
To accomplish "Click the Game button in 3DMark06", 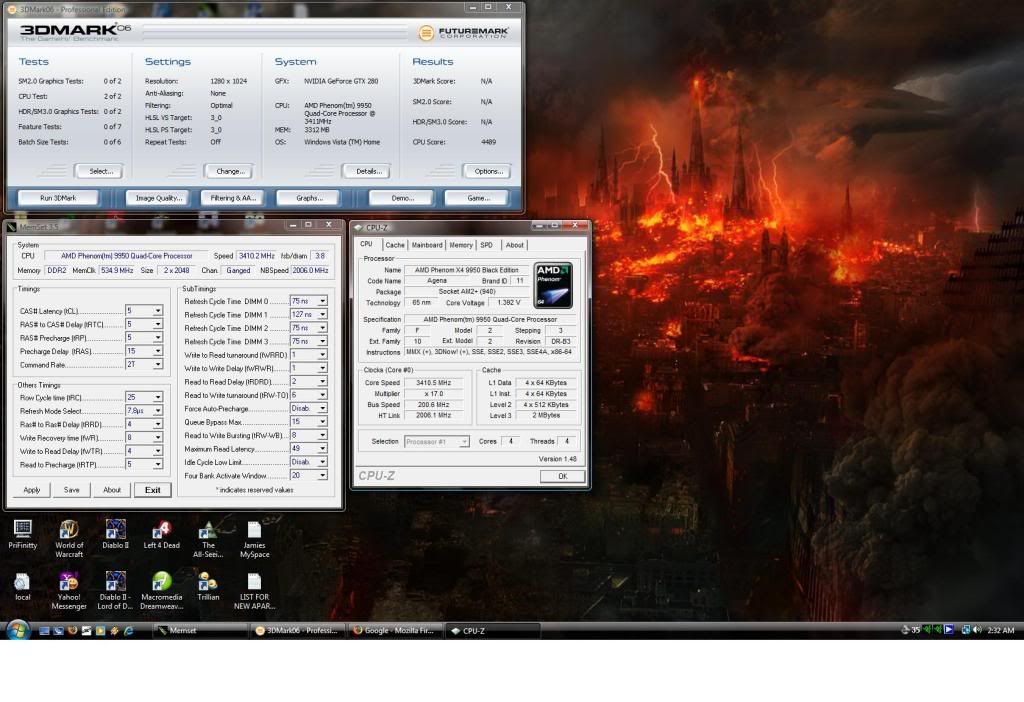I will 477,198.
